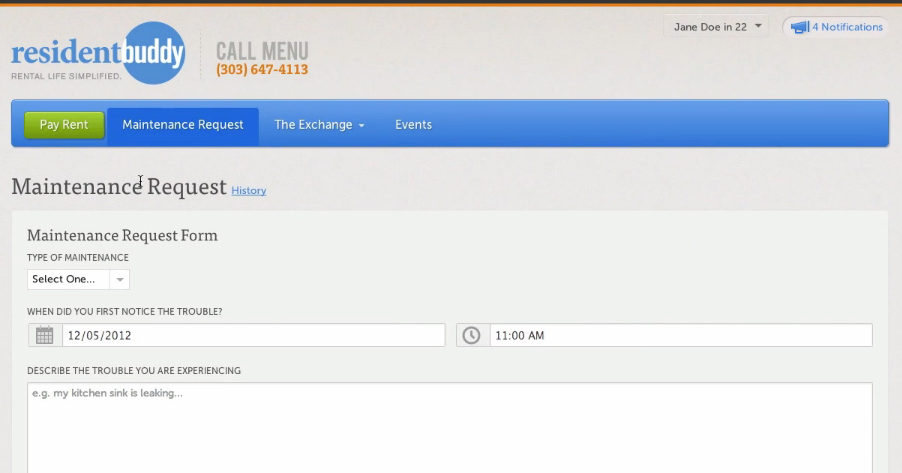The height and width of the screenshot is (473, 902).
Task: Click the residentbuddy logo
Action: pyautogui.click(x=98, y=52)
